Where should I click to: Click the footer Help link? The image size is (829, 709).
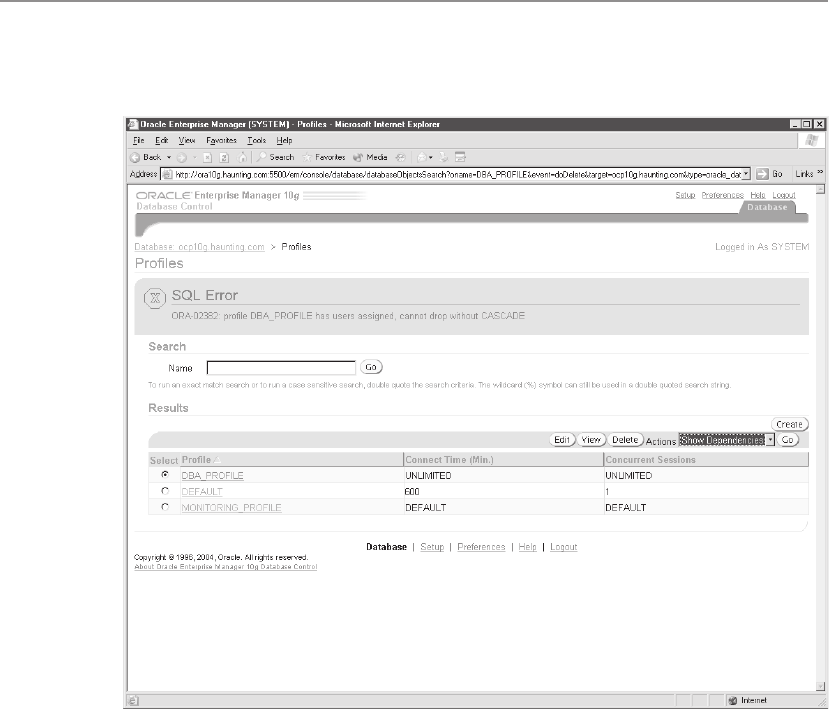(x=527, y=547)
